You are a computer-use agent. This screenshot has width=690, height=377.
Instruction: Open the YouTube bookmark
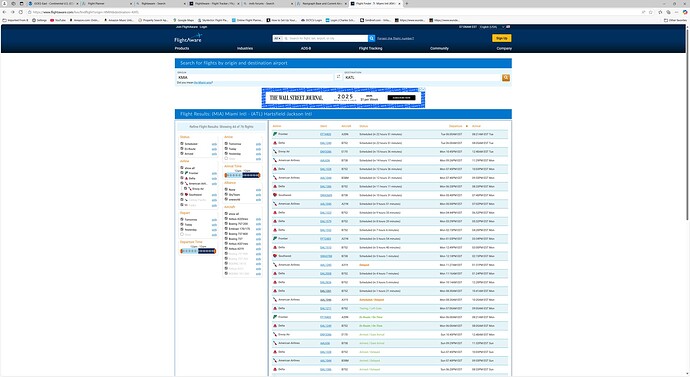tap(58, 20)
